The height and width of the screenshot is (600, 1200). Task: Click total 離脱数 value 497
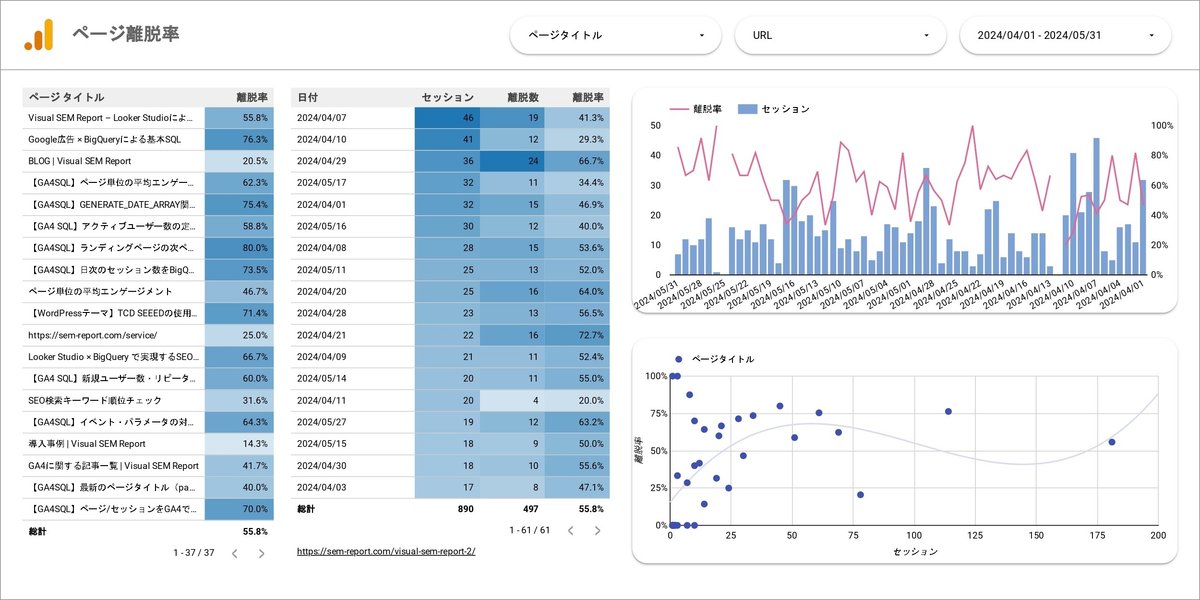tap(530, 509)
